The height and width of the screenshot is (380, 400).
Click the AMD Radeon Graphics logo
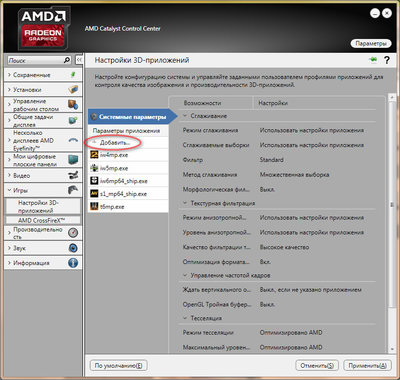click(x=43, y=28)
